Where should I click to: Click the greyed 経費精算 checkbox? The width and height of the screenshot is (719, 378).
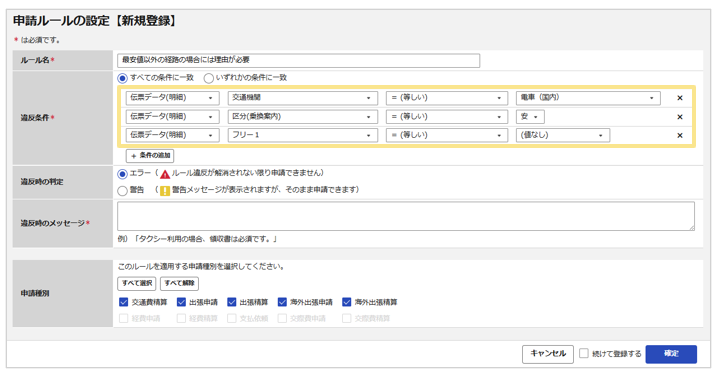click(181, 318)
